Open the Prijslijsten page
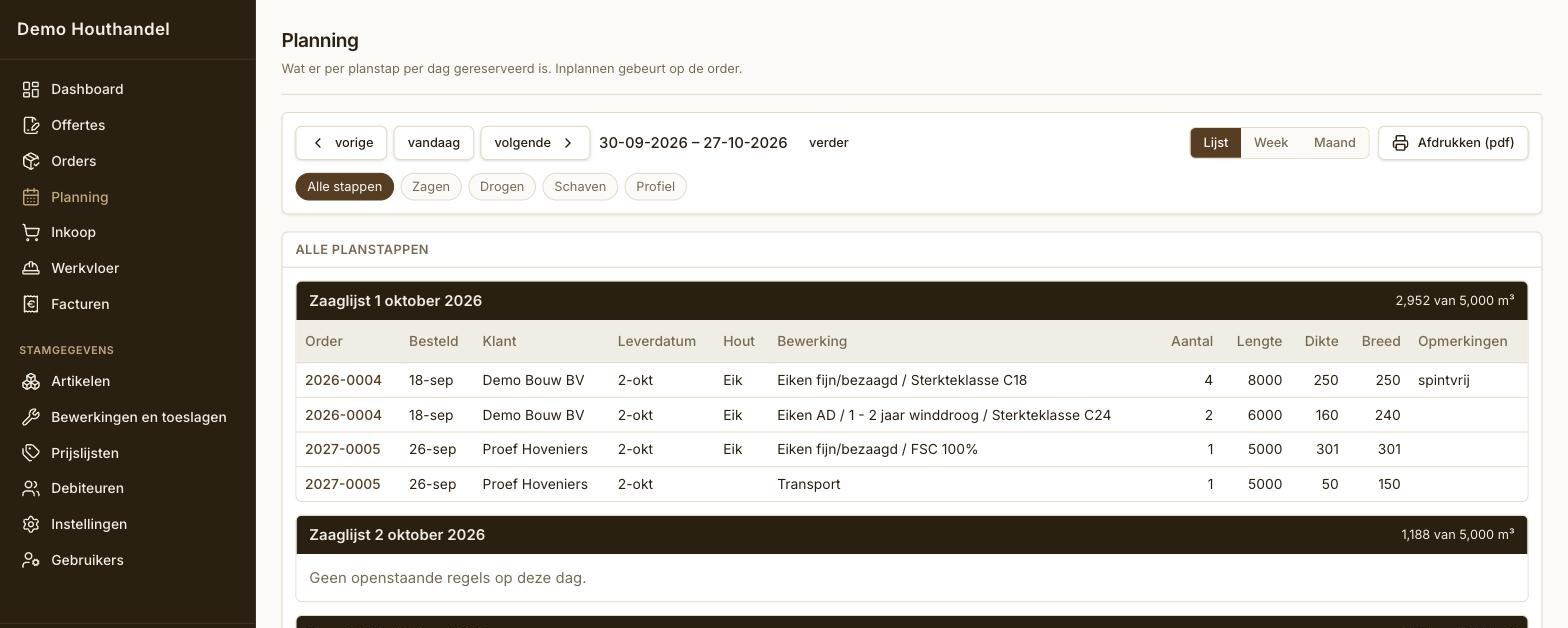 pyautogui.click(x=85, y=453)
